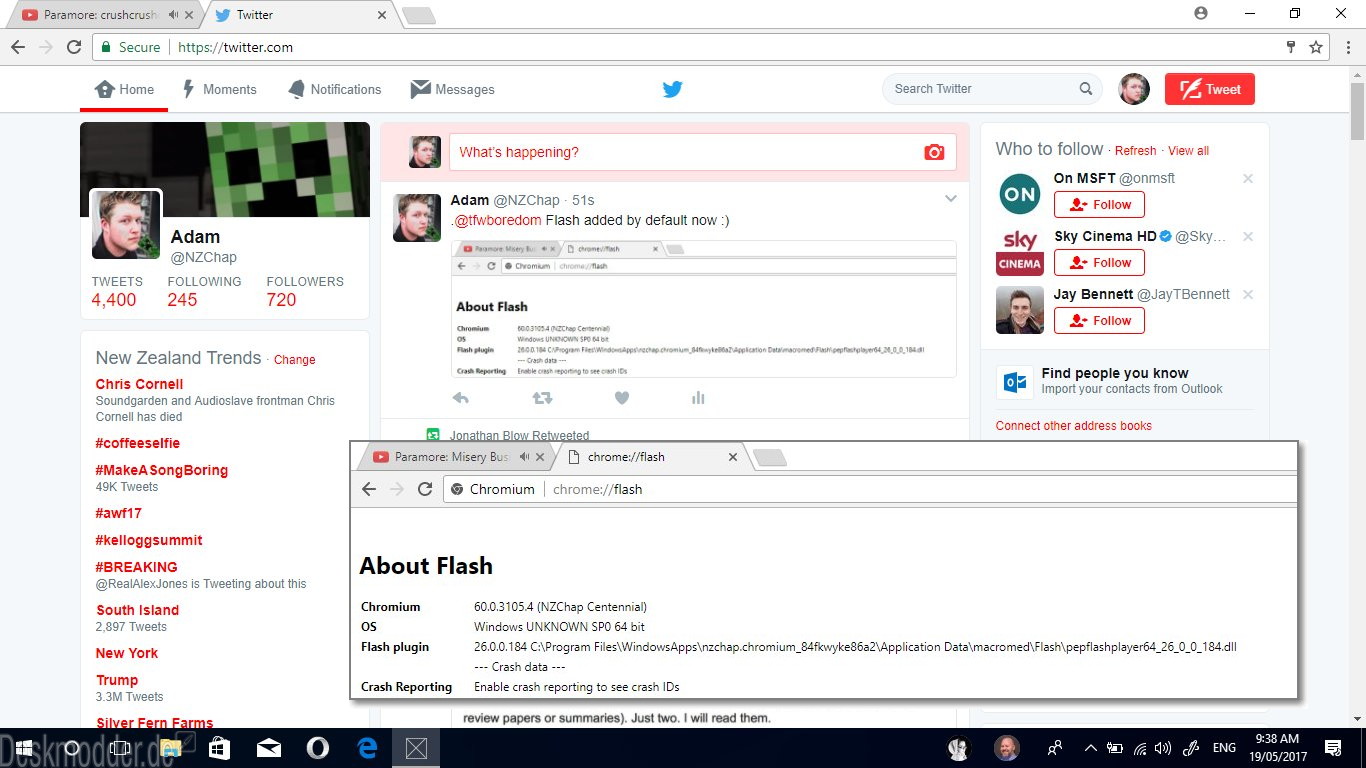Mute the Paramore tab audio speaker icon
This screenshot has height=768, width=1366.
coord(173,15)
